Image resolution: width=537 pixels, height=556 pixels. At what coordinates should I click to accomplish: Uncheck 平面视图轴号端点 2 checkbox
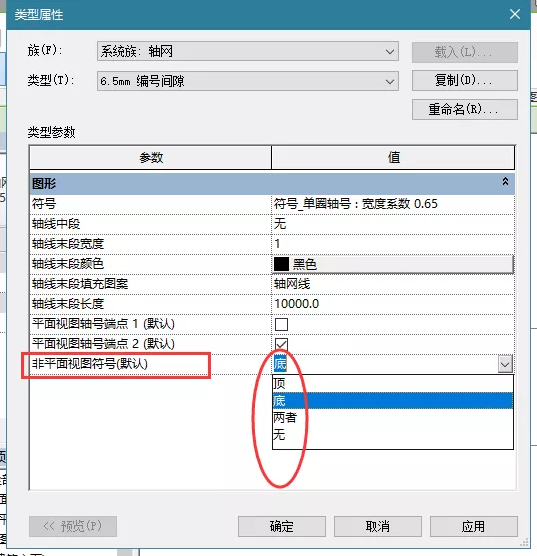pos(281,344)
